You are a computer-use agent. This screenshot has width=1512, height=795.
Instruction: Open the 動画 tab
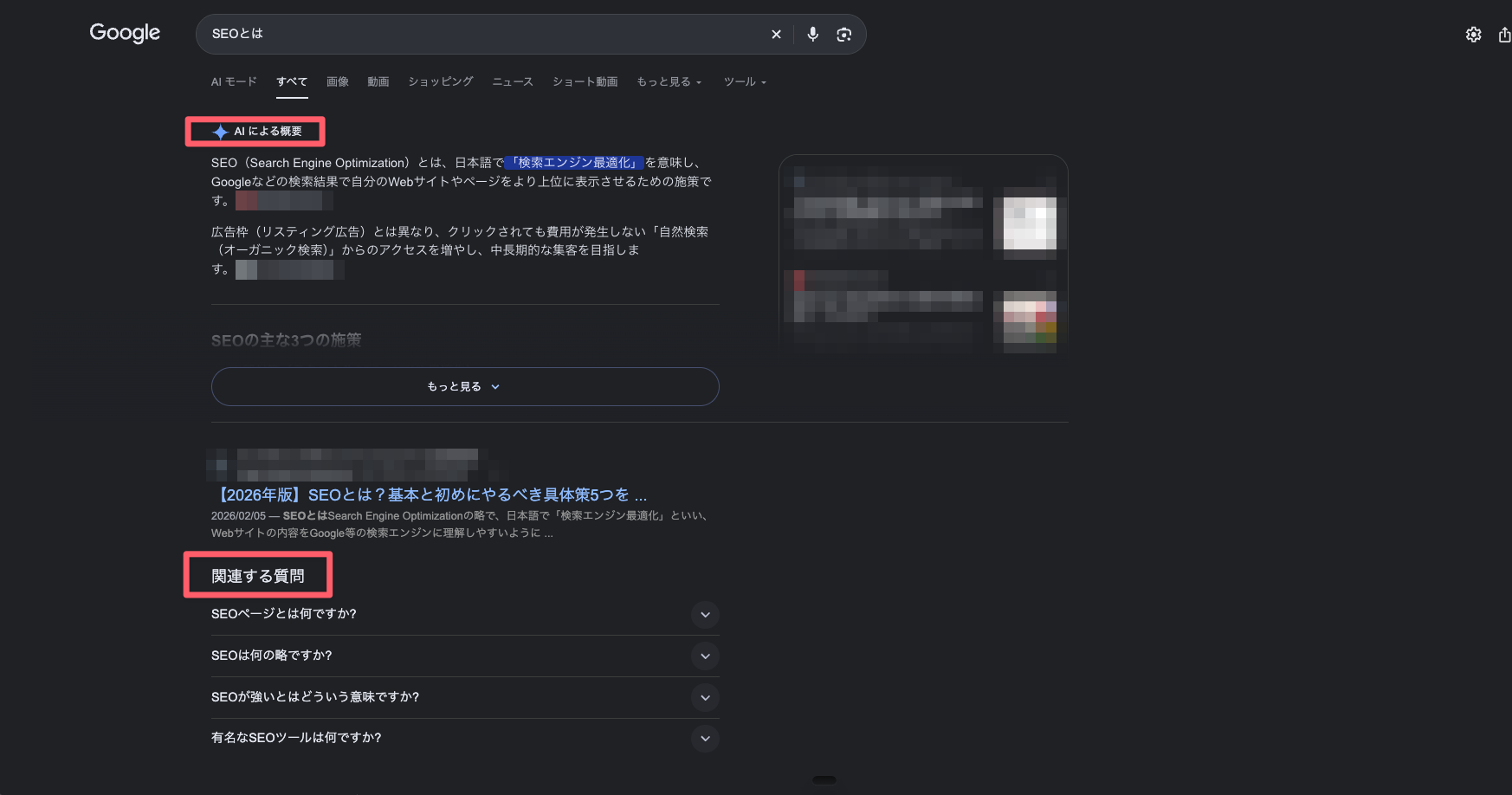click(x=378, y=81)
